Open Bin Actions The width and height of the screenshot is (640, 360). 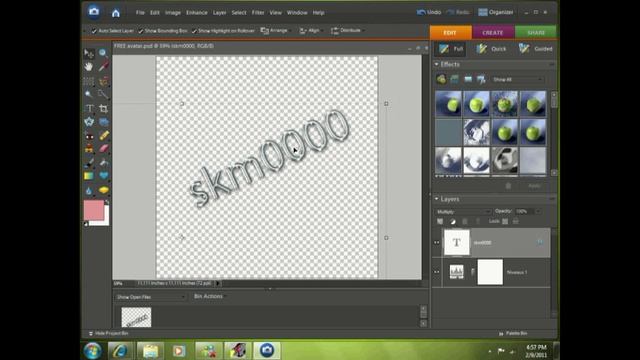coord(209,296)
